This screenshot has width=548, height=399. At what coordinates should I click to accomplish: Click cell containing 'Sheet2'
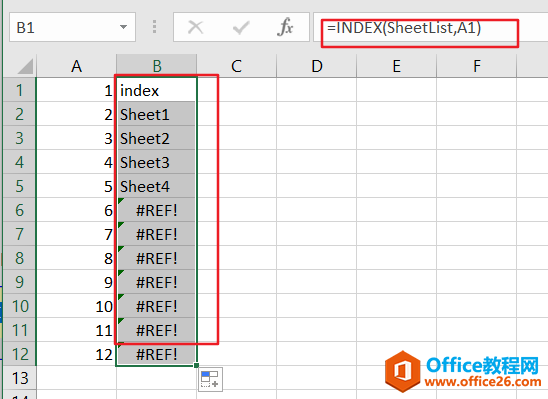click(157, 138)
